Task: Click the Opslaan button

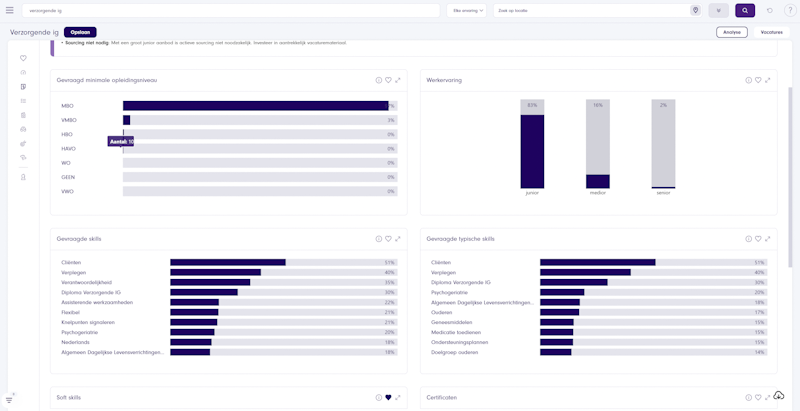Action: (80, 32)
